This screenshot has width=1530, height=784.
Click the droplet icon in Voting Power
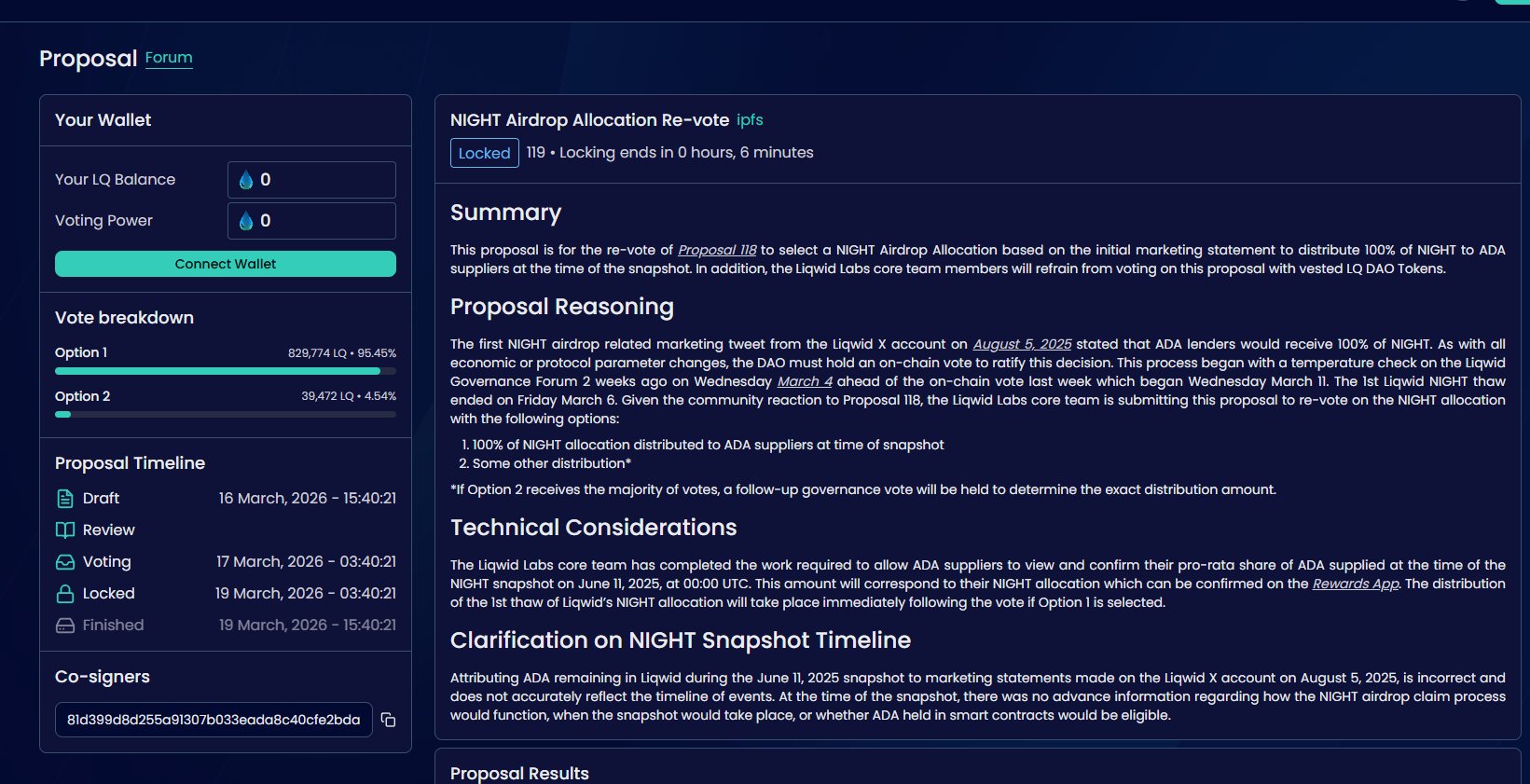coord(246,221)
